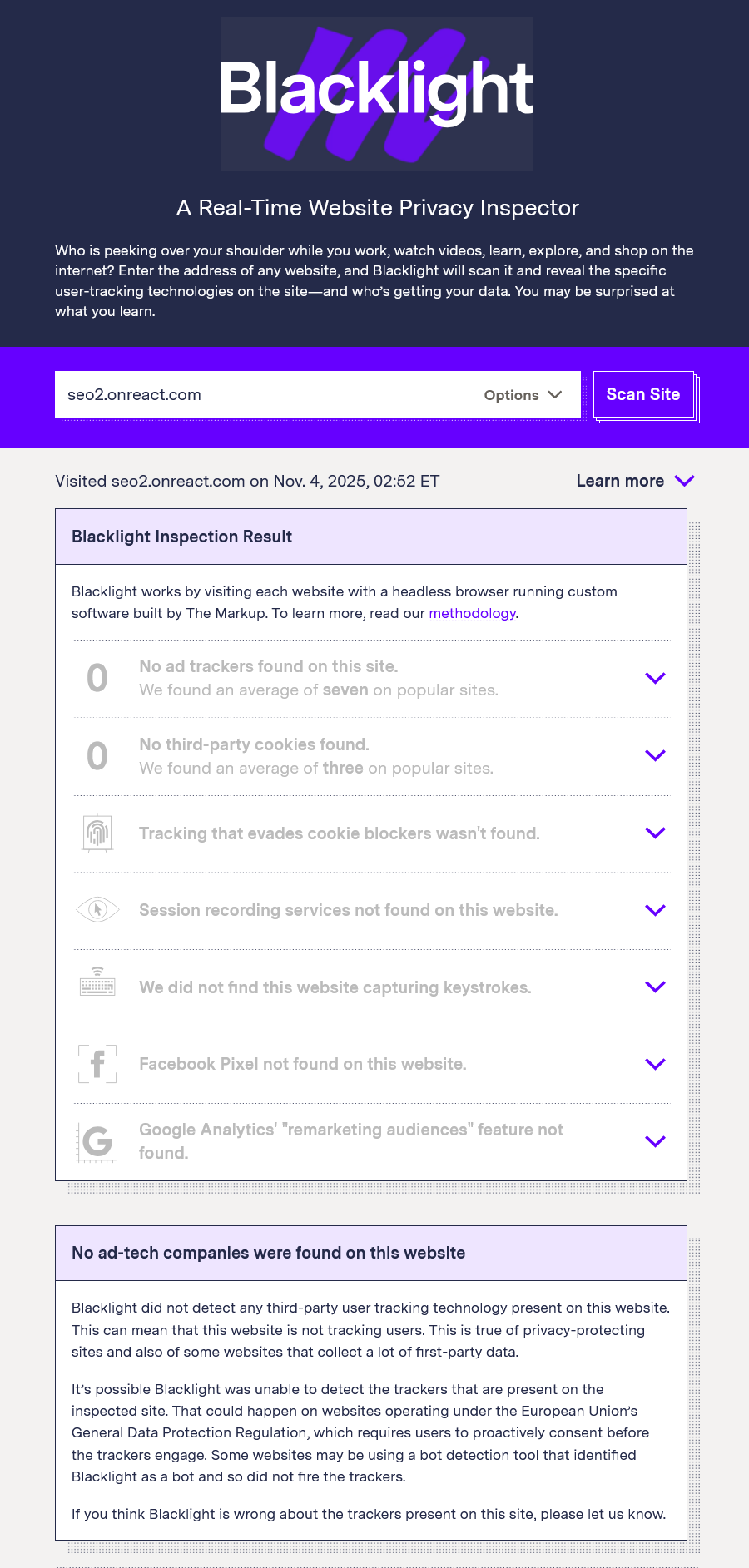Screen dimensions: 749x1568
Task: Click the Blacklight logo
Action: [x=377, y=94]
